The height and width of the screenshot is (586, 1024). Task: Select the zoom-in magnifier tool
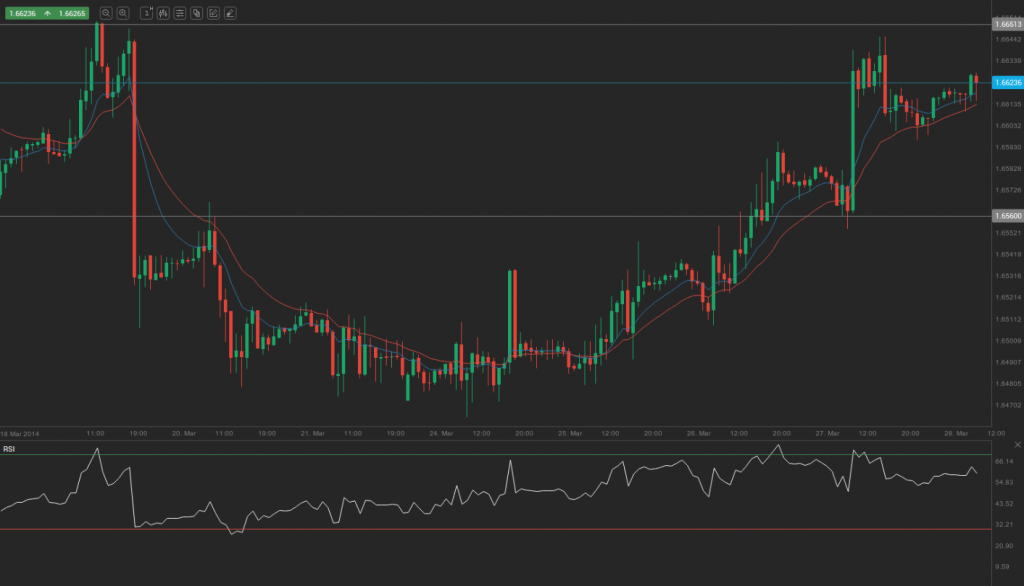[121, 13]
